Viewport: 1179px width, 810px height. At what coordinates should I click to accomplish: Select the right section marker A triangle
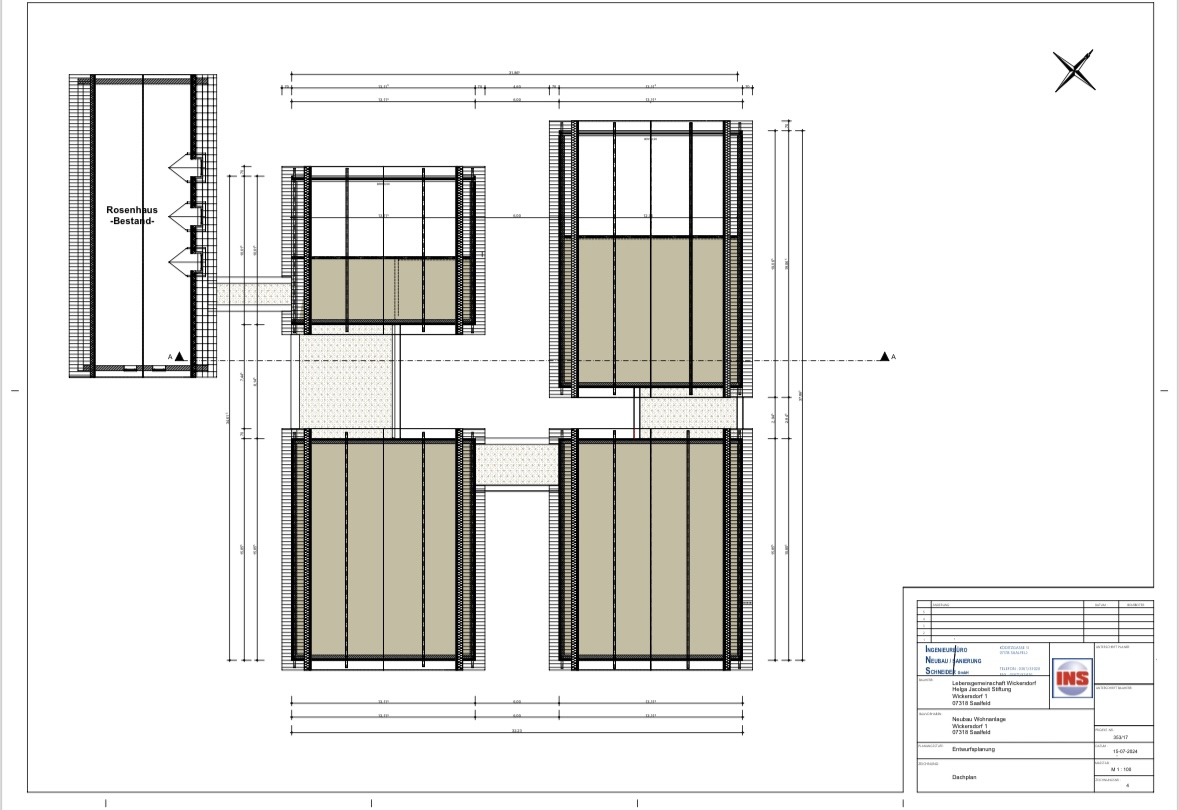pos(884,356)
